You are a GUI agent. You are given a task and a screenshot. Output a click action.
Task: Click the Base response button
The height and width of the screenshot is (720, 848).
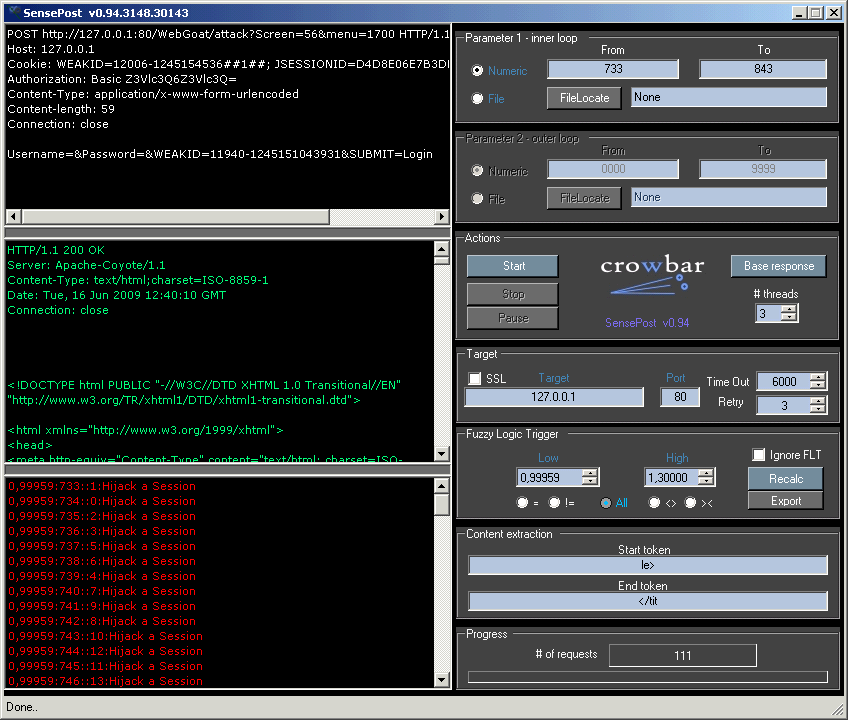click(x=779, y=266)
